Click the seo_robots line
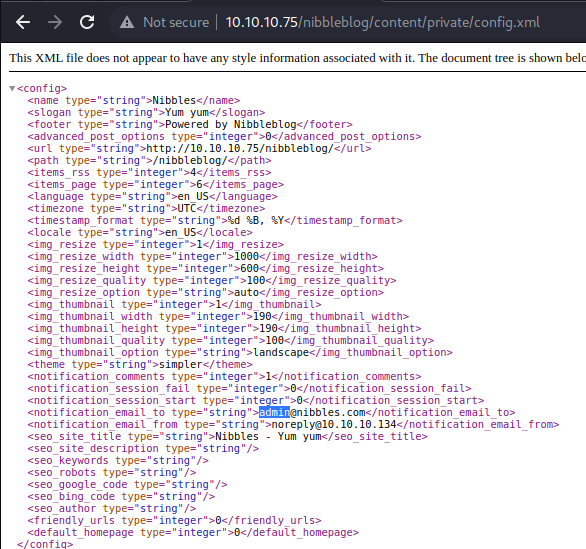The image size is (586, 549). coord(112,472)
